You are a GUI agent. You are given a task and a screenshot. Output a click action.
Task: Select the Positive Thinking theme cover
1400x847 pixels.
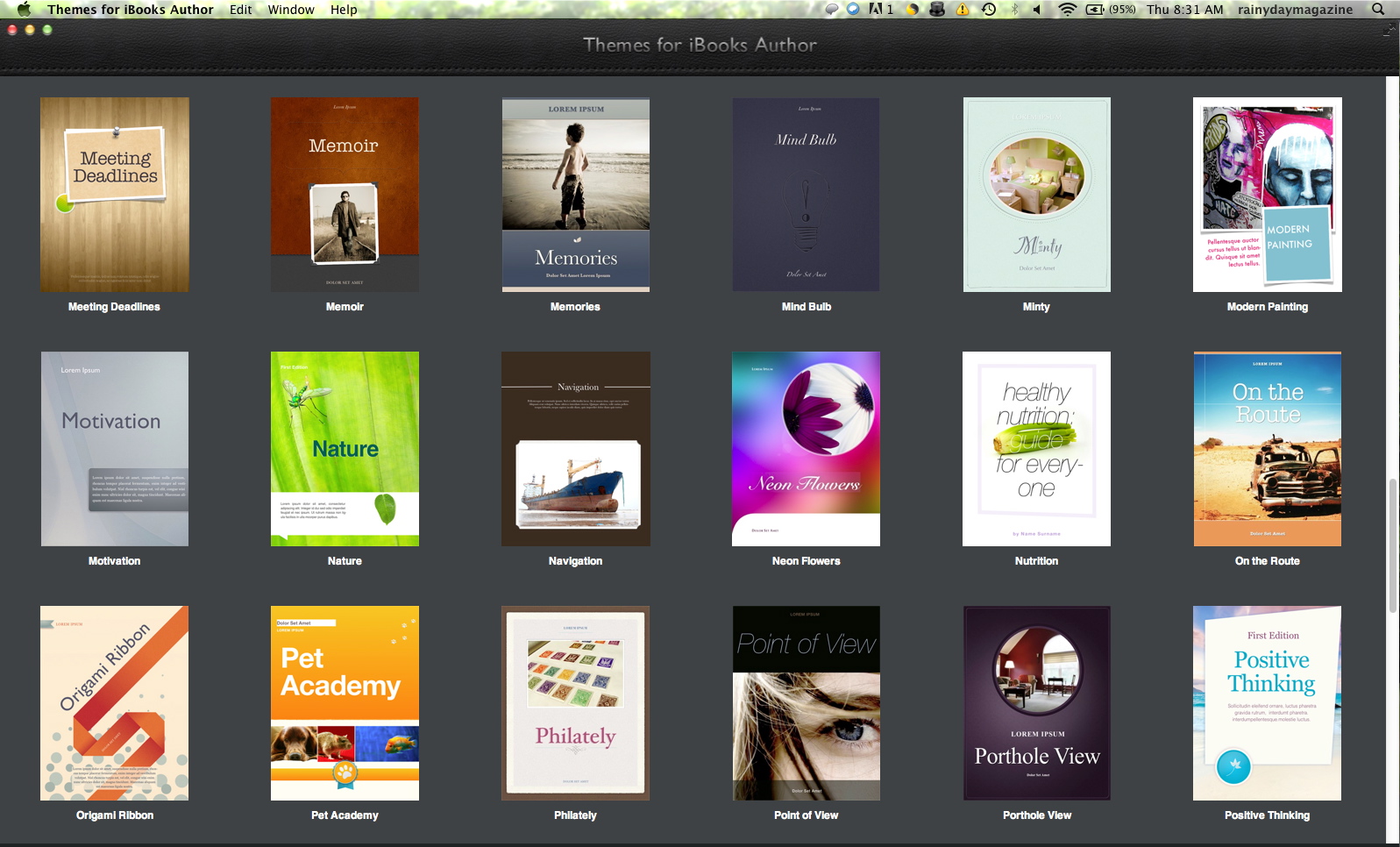click(1268, 703)
